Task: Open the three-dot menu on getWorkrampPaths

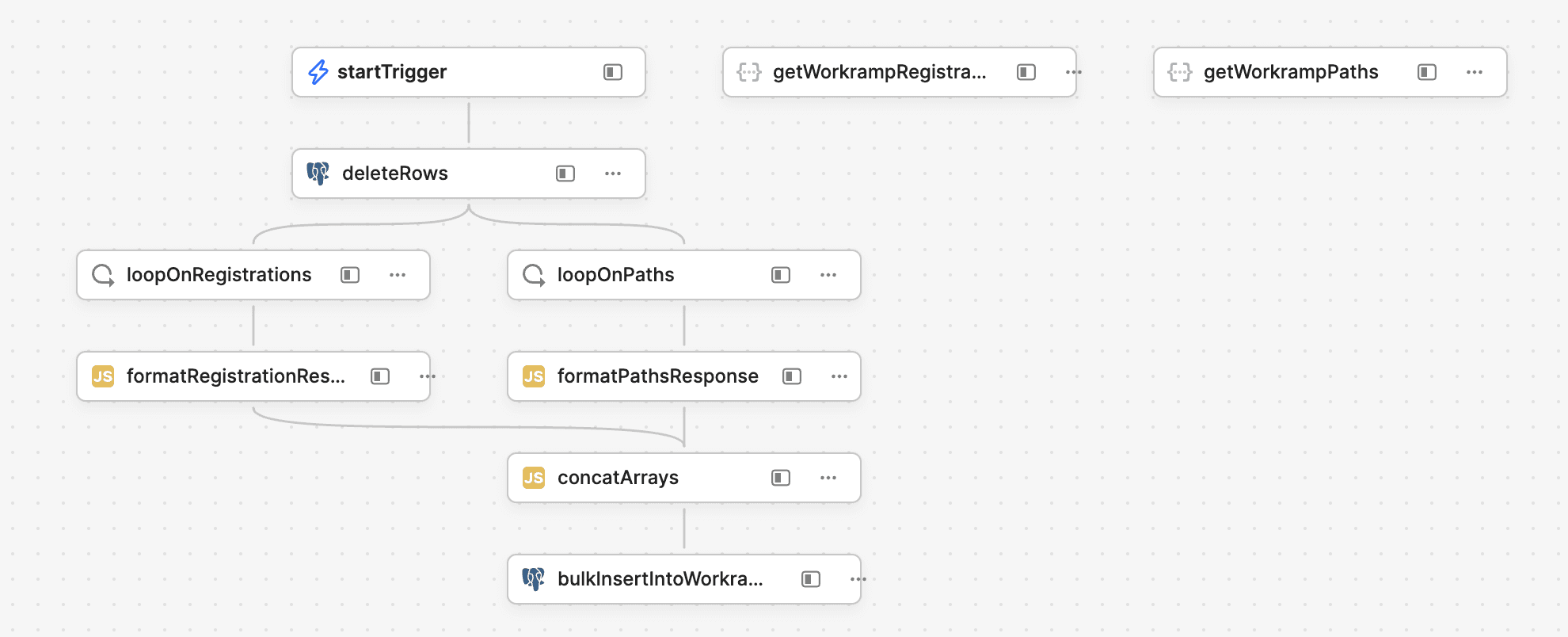Action: click(x=1475, y=72)
